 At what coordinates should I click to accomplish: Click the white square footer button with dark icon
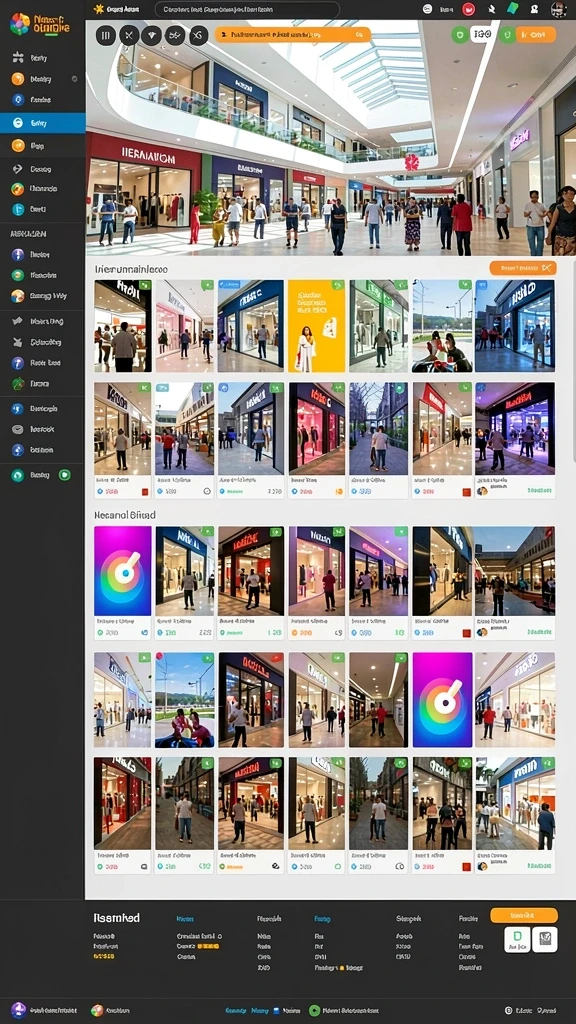(x=545, y=939)
